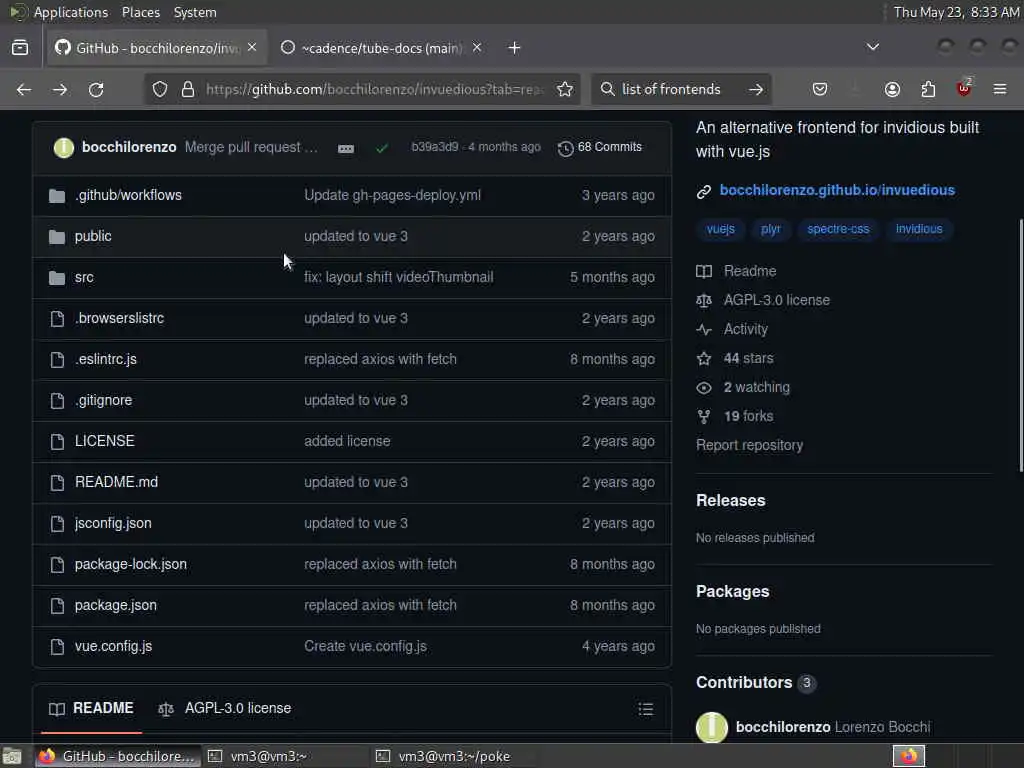
Task: Close the cadence/tube-docs tab
Action: (477, 48)
